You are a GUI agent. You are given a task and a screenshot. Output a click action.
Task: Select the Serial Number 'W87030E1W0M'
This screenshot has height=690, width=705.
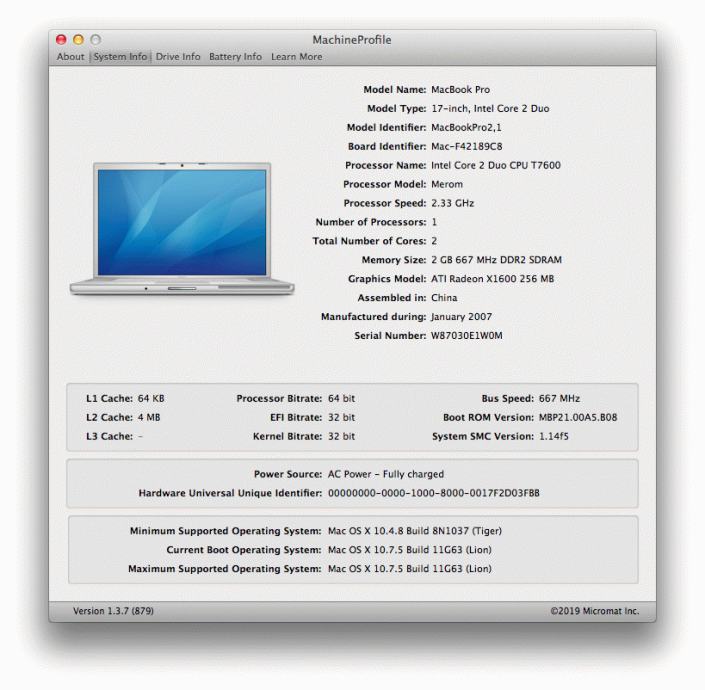(x=467, y=336)
